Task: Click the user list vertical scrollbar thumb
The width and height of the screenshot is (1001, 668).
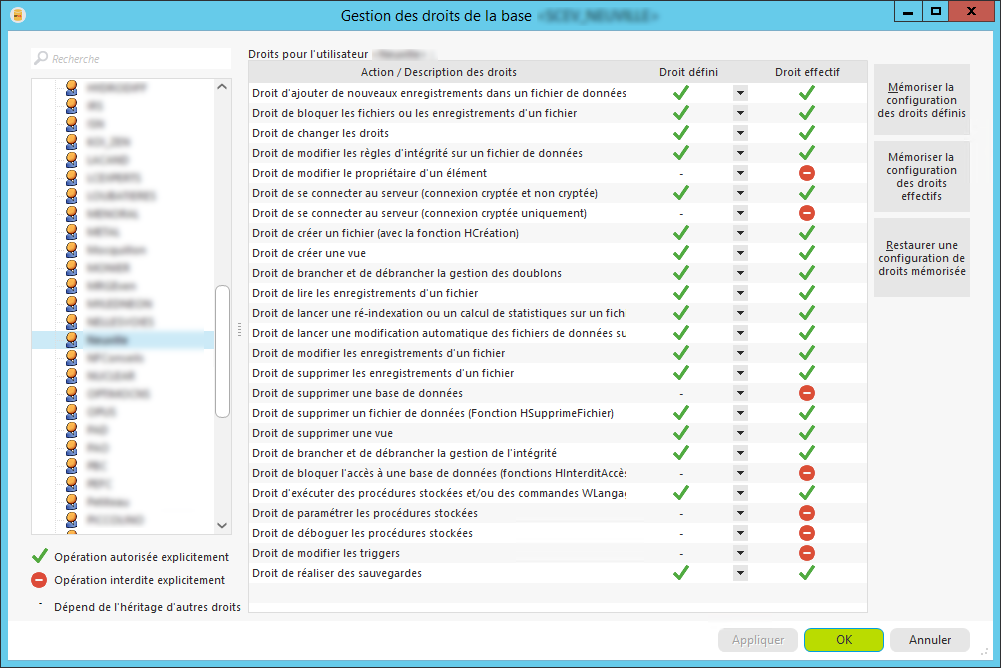Action: pos(223,350)
